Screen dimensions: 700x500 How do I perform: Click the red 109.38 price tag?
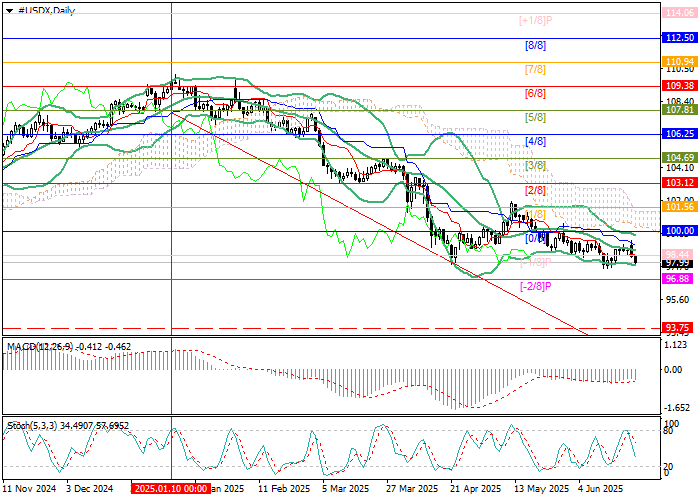coord(679,86)
